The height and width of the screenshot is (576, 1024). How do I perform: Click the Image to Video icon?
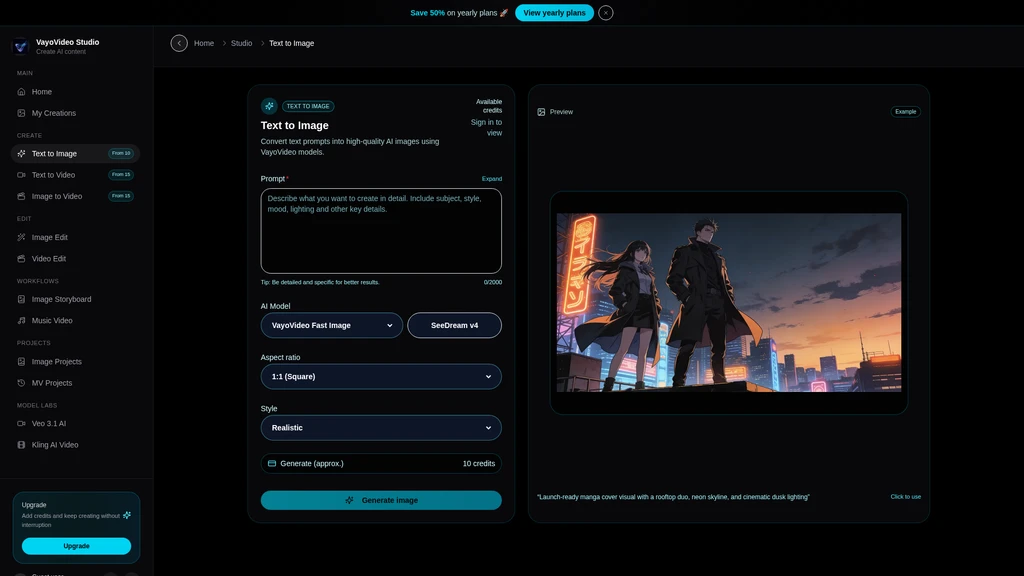pyautogui.click(x=22, y=196)
